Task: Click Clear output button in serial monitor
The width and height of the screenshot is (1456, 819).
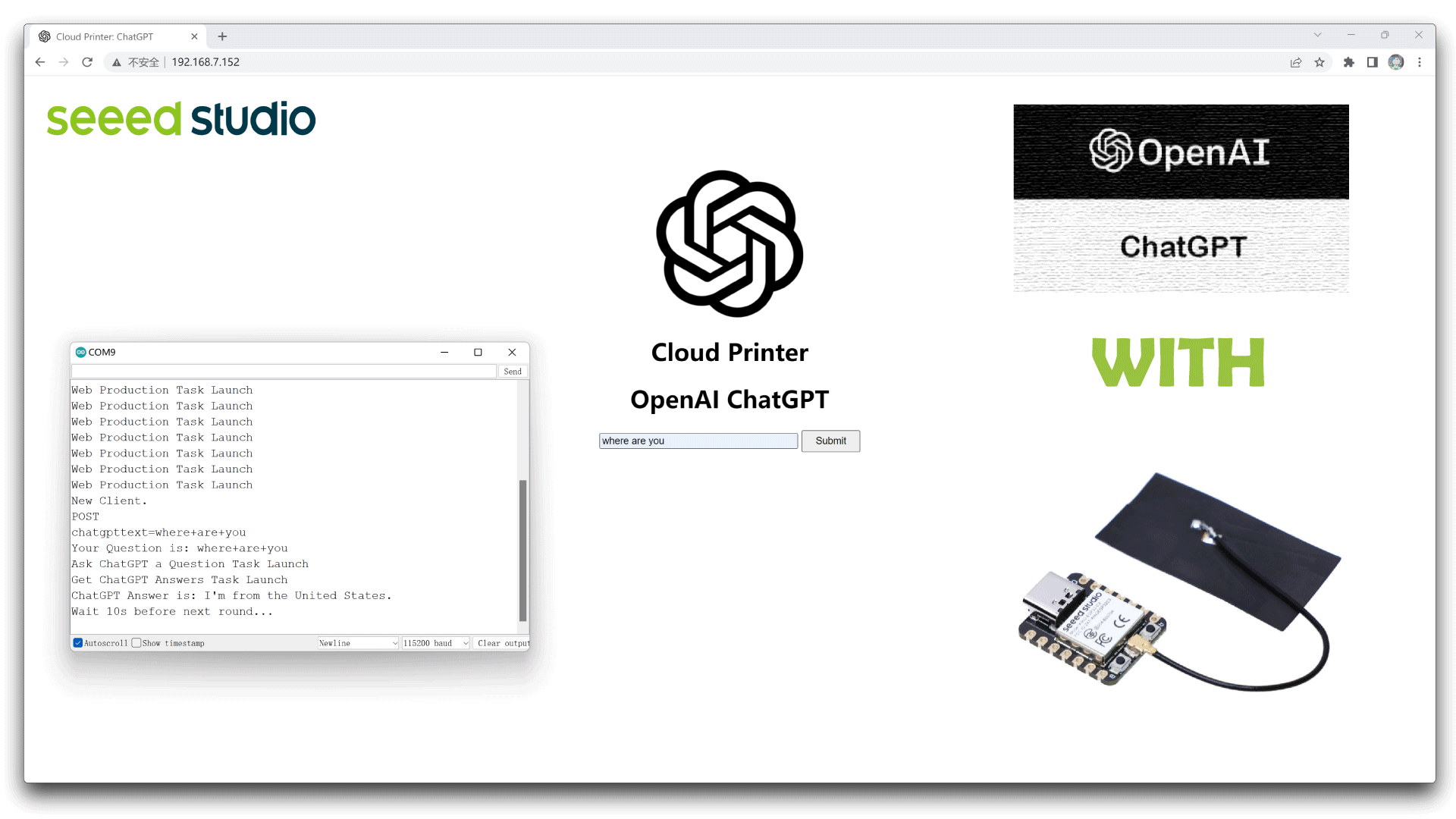Action: (x=502, y=642)
